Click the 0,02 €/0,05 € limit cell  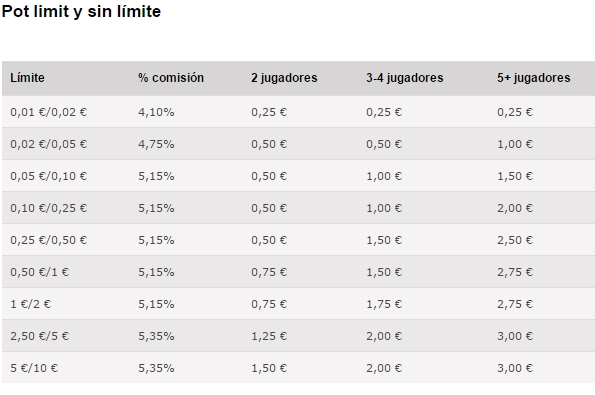click(49, 144)
